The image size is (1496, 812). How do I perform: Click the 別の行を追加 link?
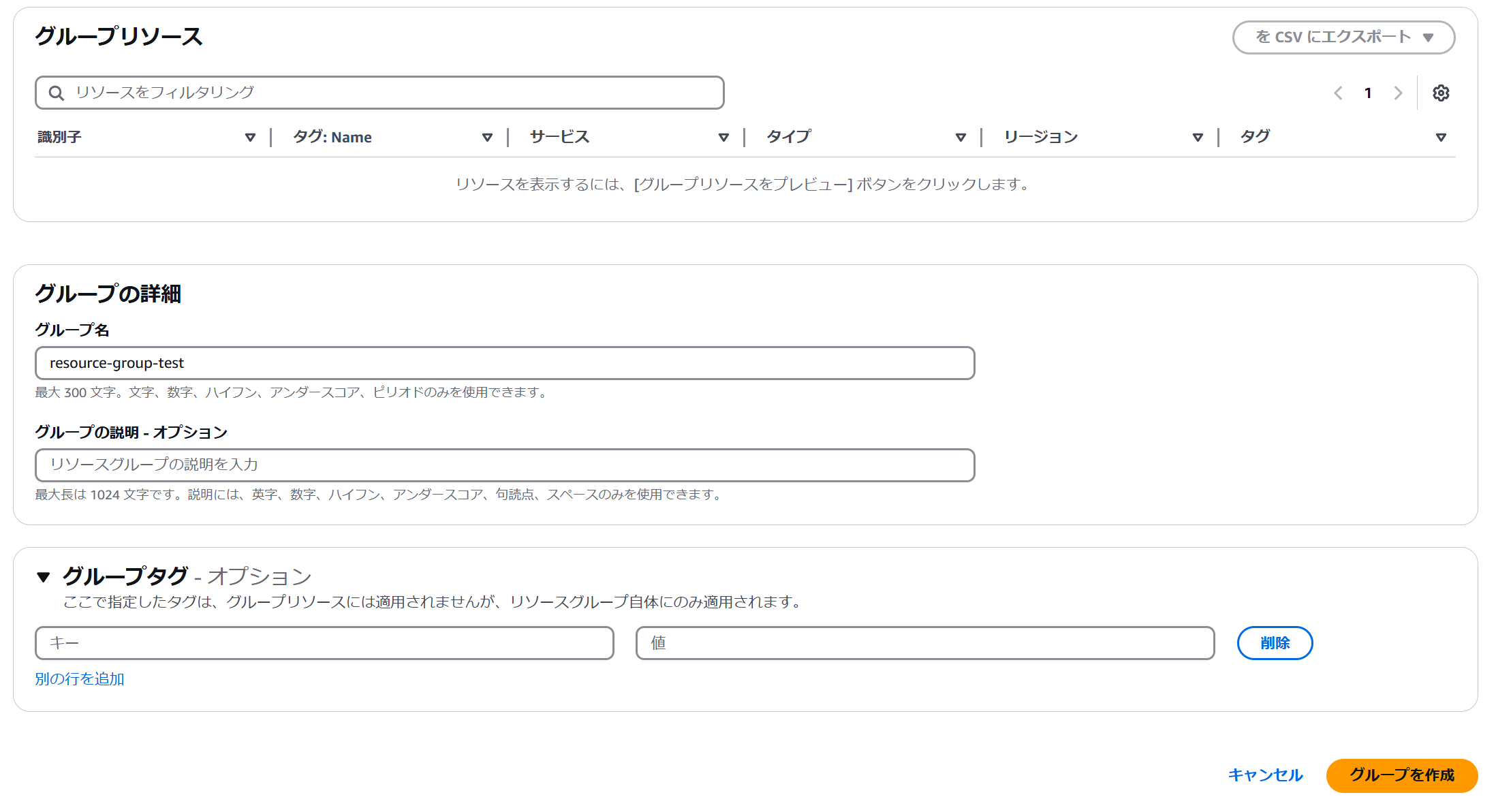80,679
